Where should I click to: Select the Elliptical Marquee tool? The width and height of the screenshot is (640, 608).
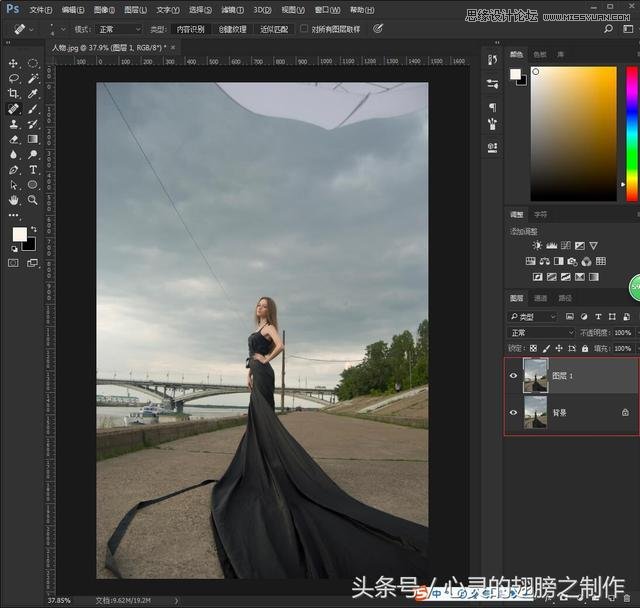point(33,63)
